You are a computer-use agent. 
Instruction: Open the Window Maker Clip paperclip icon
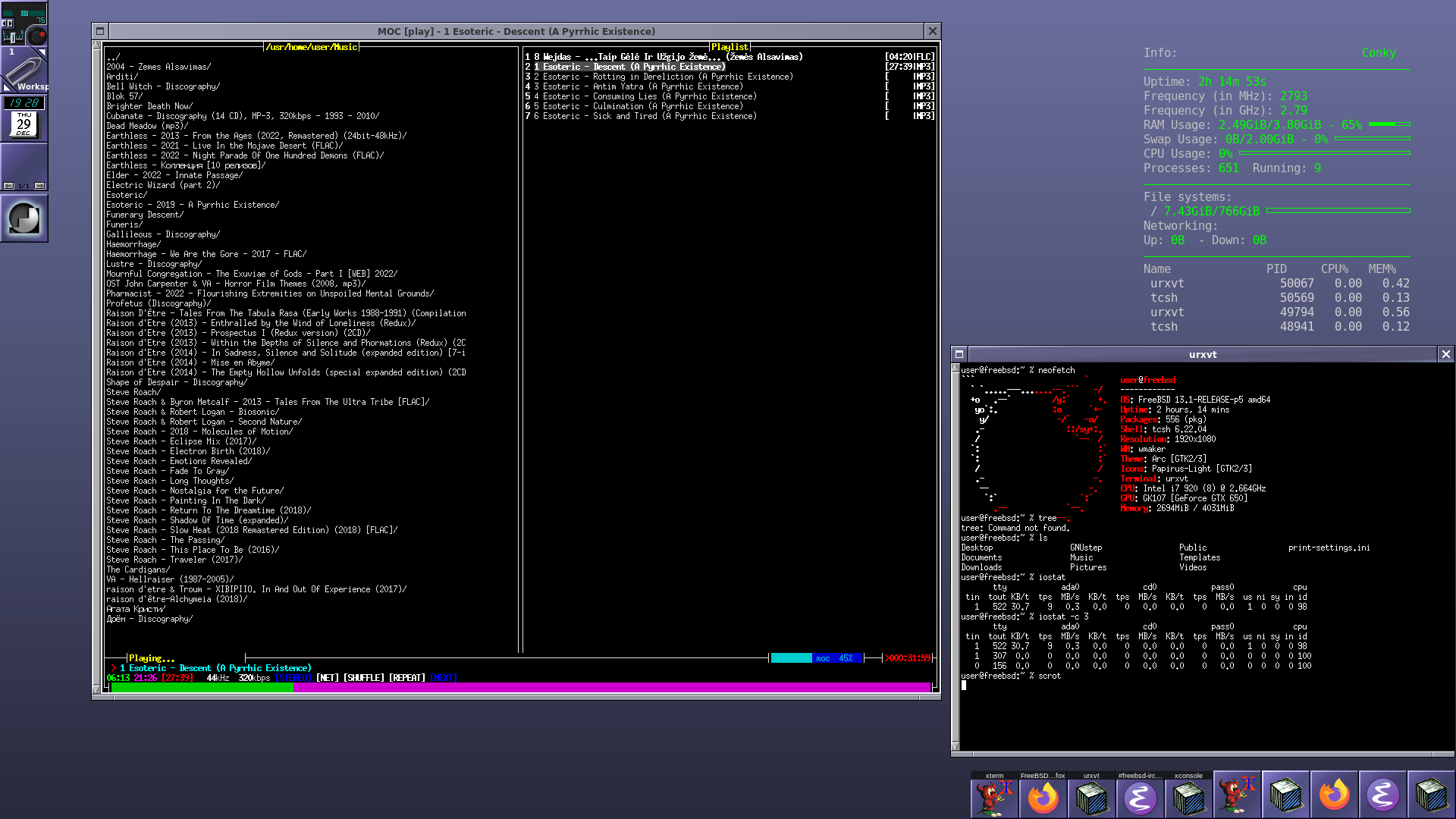(24, 70)
